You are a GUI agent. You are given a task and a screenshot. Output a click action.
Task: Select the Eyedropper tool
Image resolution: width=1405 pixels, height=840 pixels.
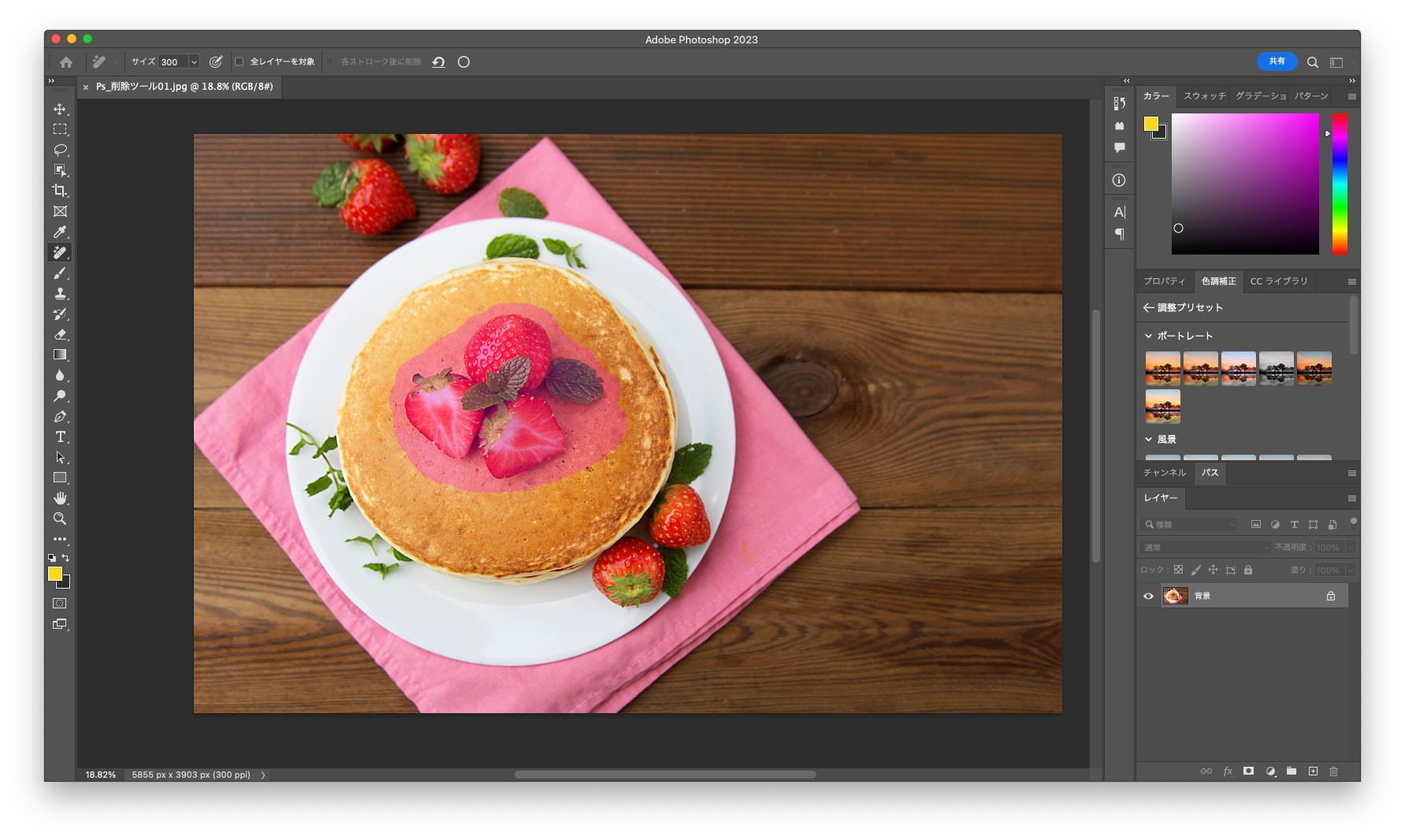[60, 232]
